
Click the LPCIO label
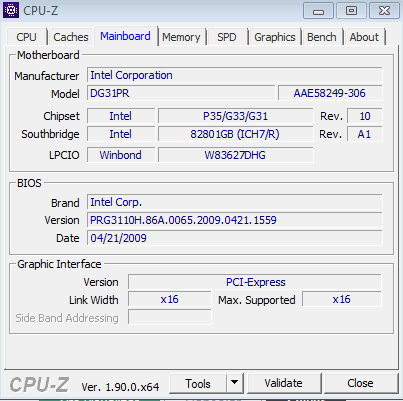click(64, 155)
